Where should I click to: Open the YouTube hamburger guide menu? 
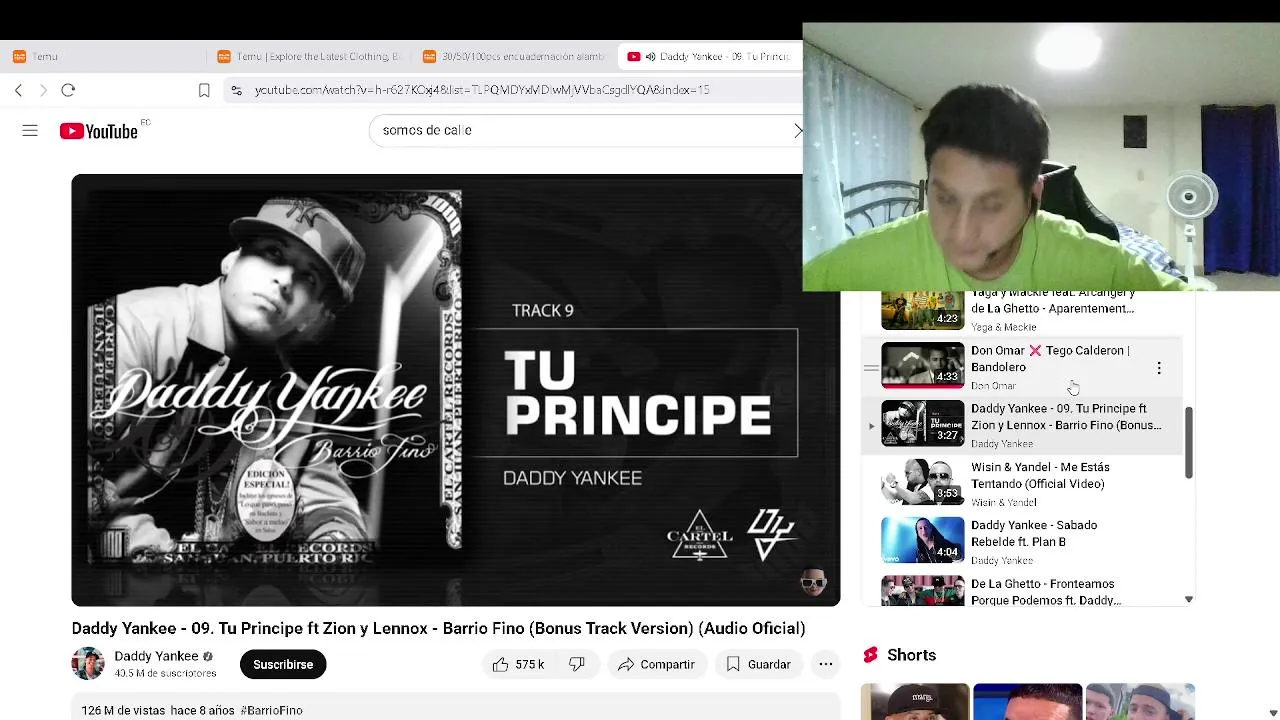[x=30, y=131]
